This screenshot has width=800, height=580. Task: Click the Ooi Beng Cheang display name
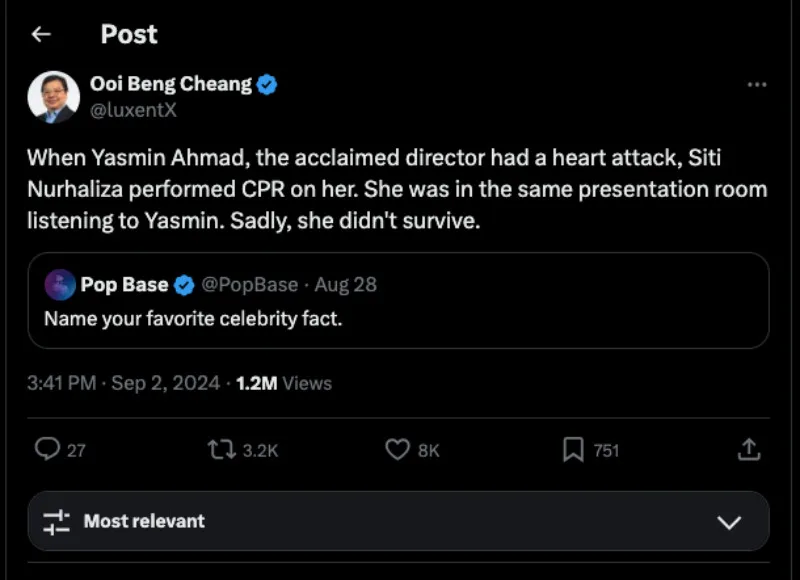[x=170, y=85]
